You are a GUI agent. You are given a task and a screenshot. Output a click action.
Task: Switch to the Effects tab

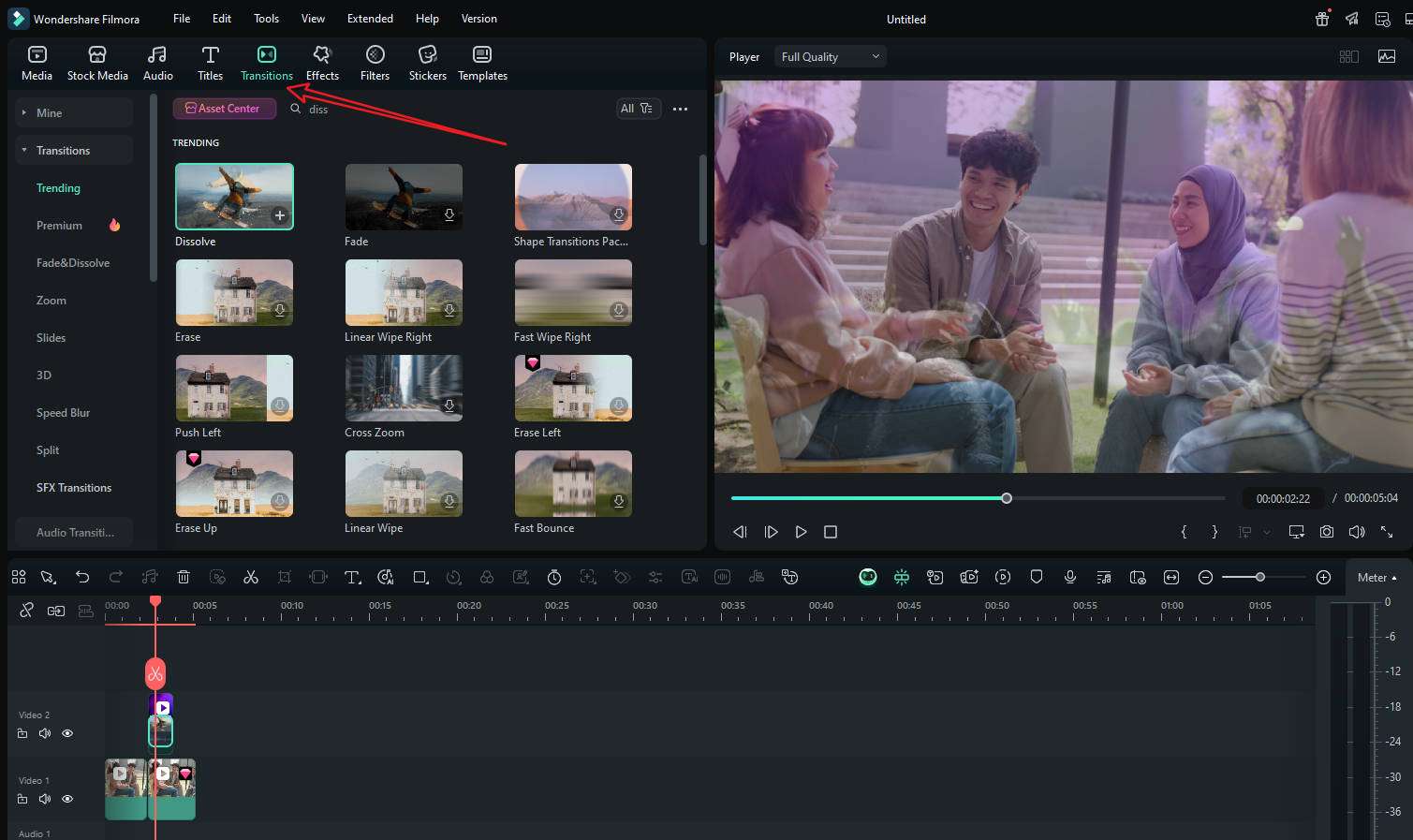pyautogui.click(x=322, y=63)
